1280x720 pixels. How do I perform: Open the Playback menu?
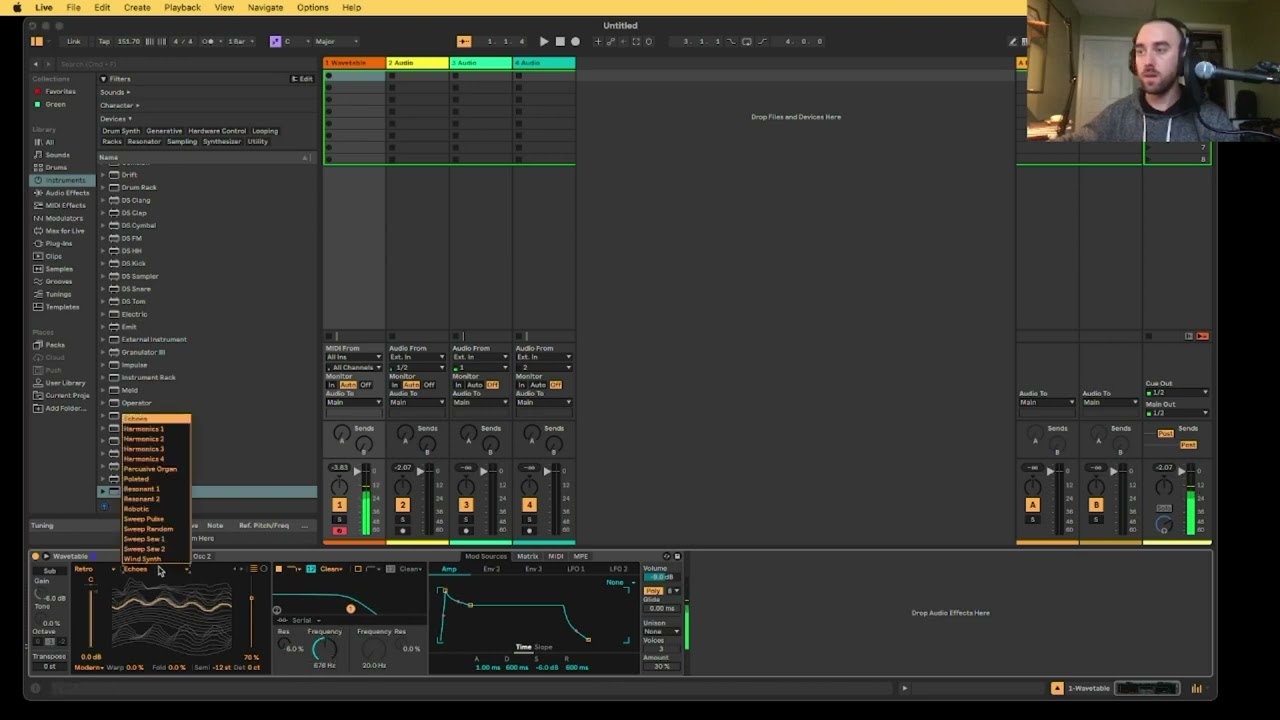[x=182, y=7]
